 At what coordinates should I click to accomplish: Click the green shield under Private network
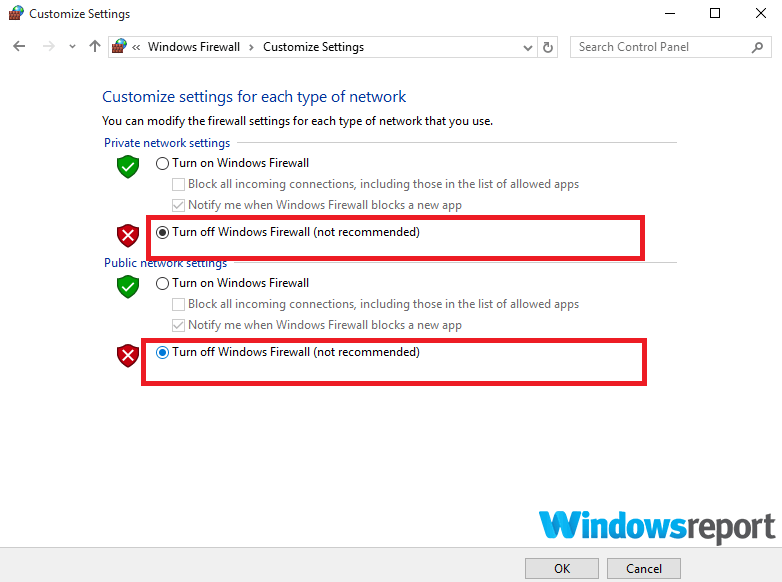click(128, 166)
